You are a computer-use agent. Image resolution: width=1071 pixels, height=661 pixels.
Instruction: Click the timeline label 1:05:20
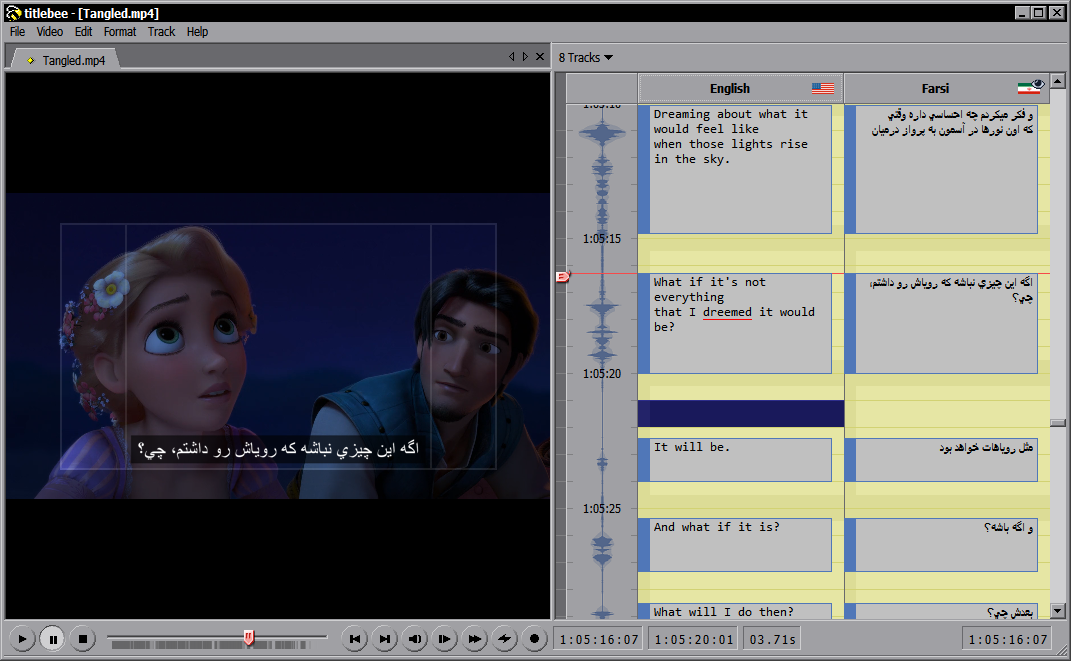pyautogui.click(x=602, y=374)
